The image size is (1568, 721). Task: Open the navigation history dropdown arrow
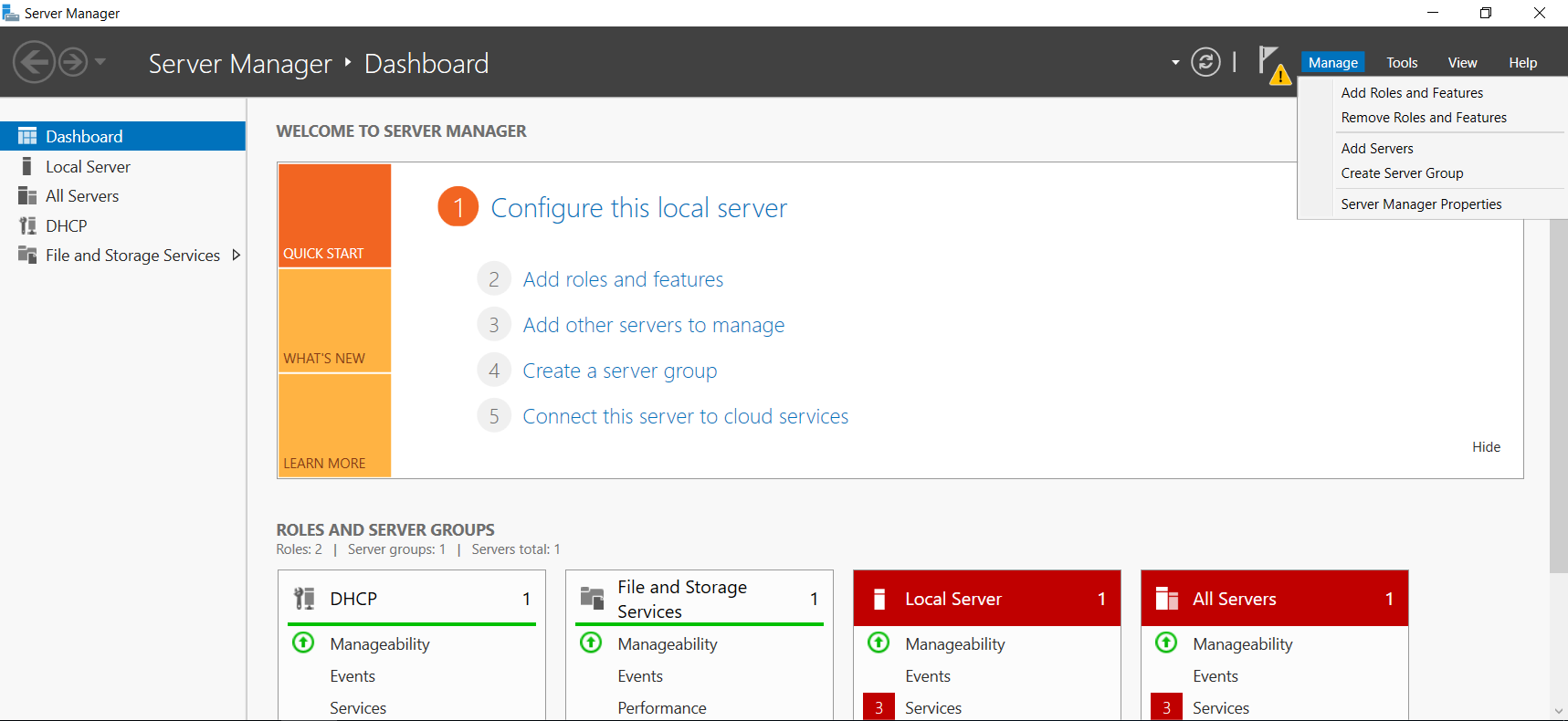coord(100,62)
